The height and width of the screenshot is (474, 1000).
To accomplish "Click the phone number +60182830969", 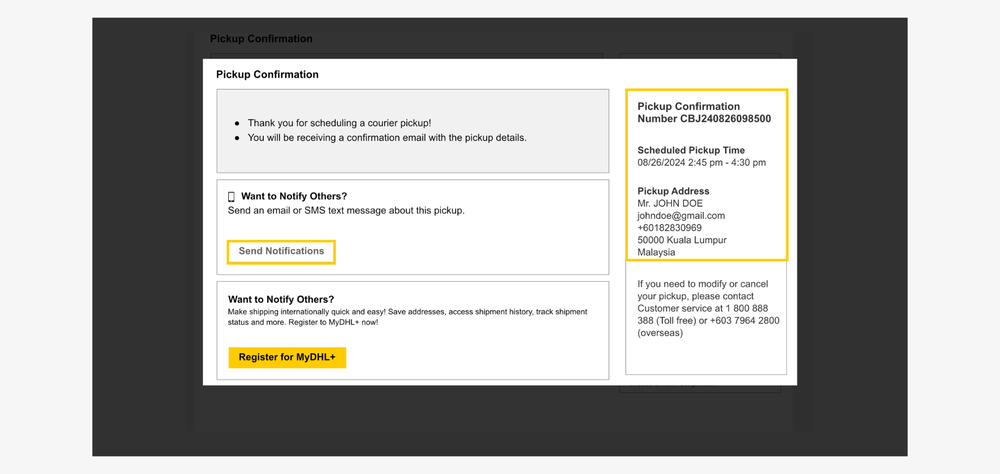I will (669, 228).
